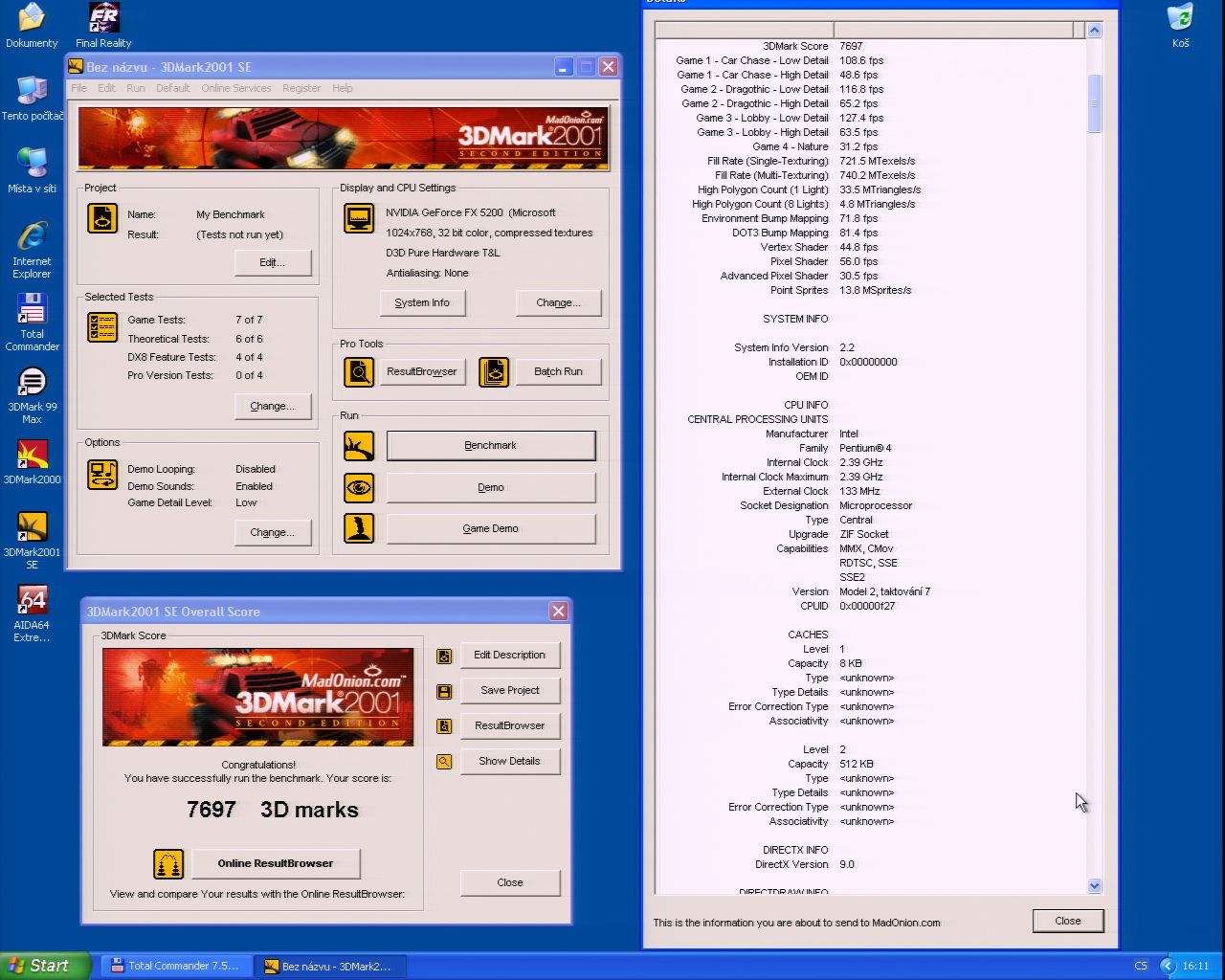Open the Run menu
Screen dimensions: 1225x980
pos(136,88)
